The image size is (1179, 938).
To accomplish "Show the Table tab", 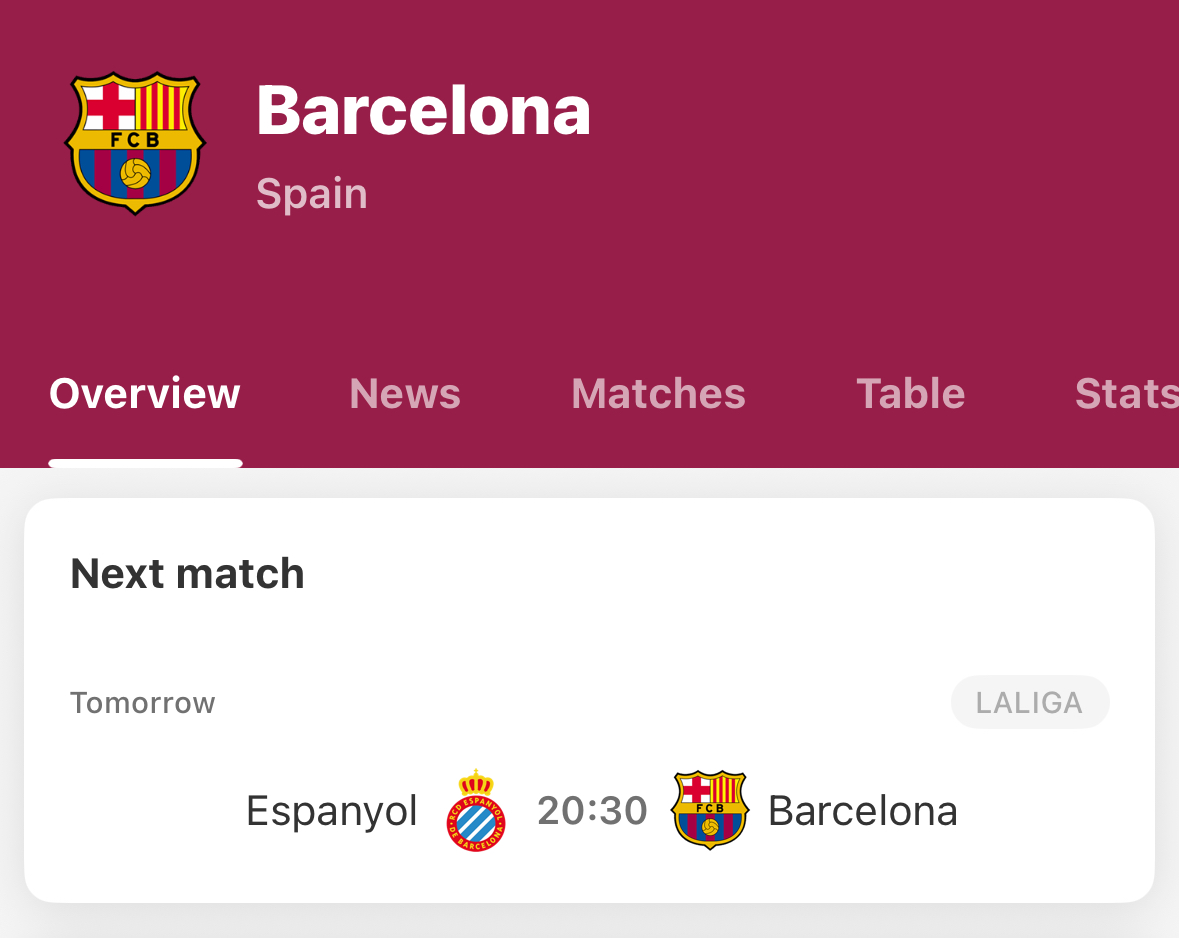I will [x=911, y=393].
